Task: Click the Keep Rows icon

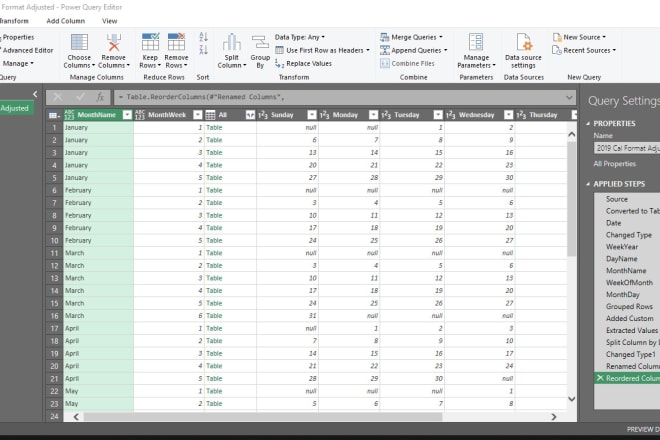Action: point(150,42)
